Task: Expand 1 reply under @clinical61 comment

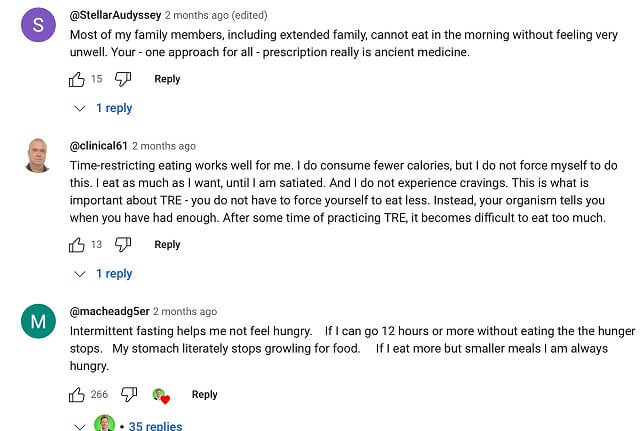Action: (103, 274)
